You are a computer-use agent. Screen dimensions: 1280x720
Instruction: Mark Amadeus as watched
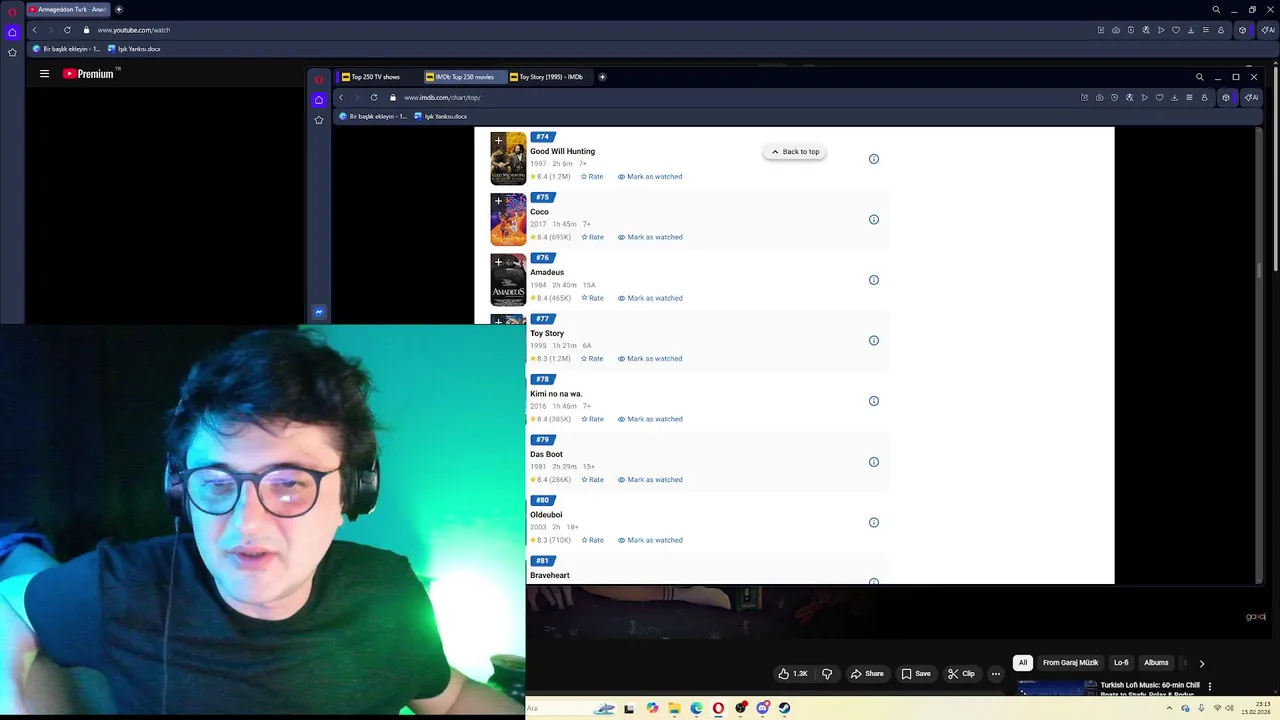pyautogui.click(x=650, y=298)
